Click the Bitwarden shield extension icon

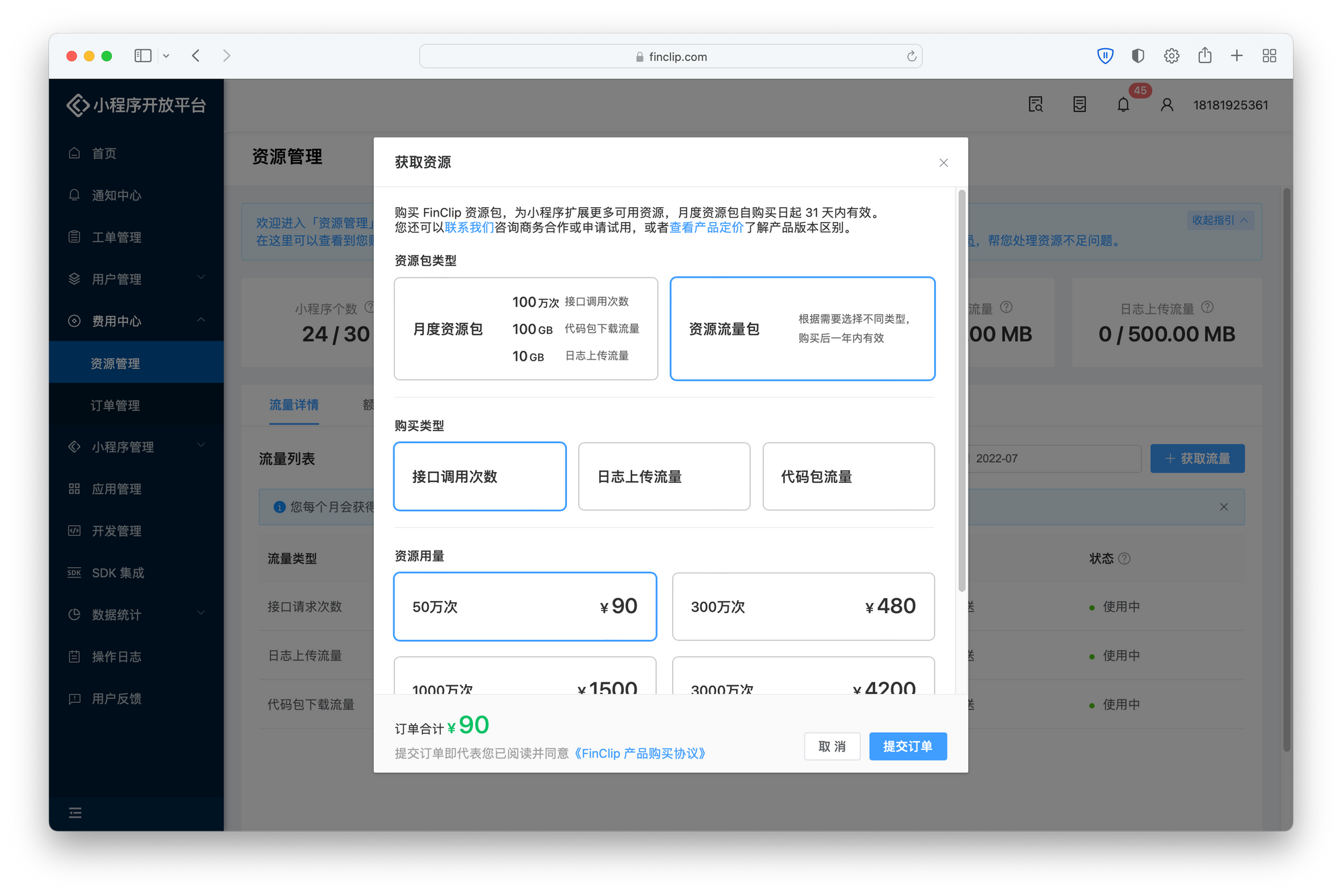[1105, 56]
